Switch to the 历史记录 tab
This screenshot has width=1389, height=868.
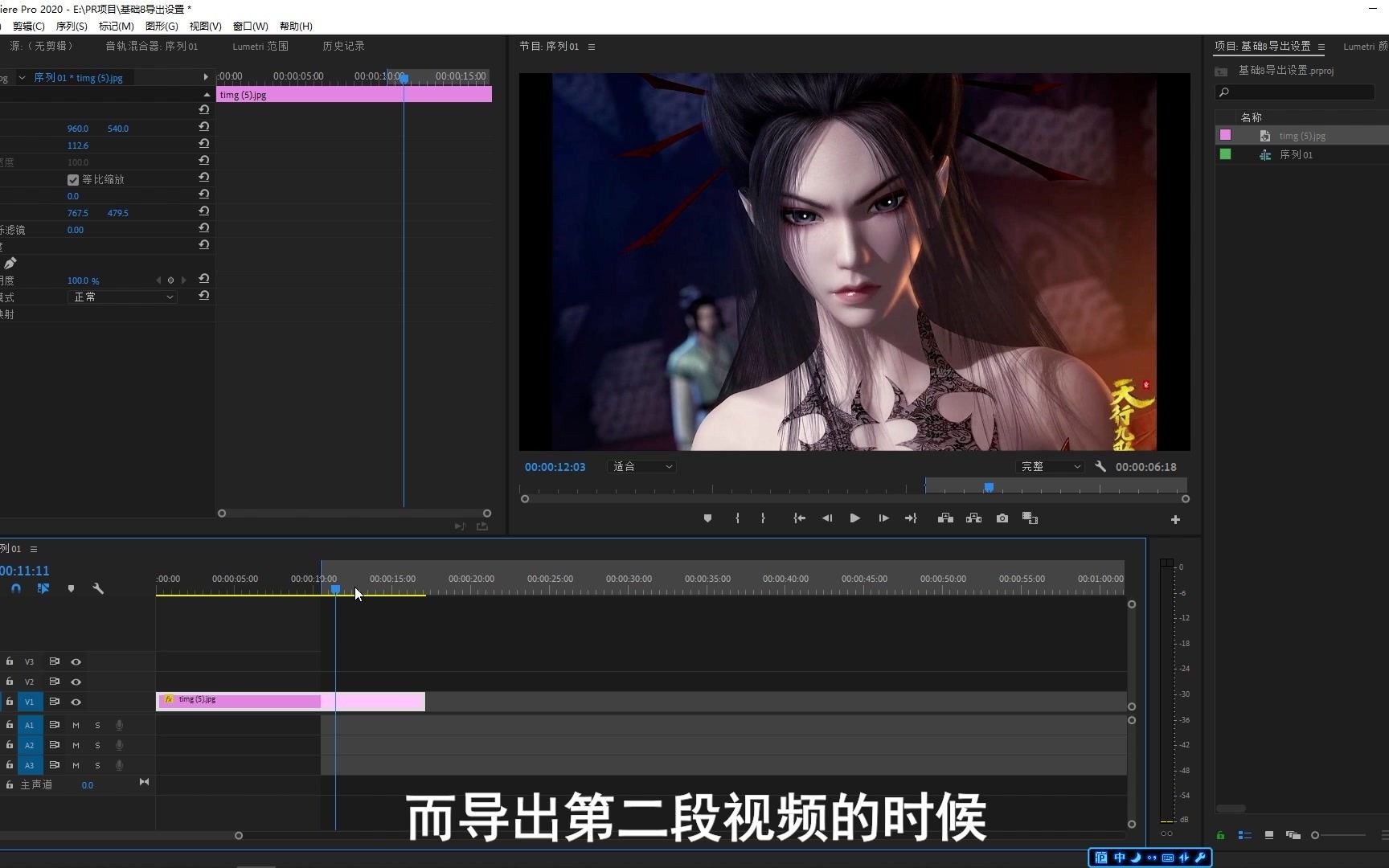point(343,47)
